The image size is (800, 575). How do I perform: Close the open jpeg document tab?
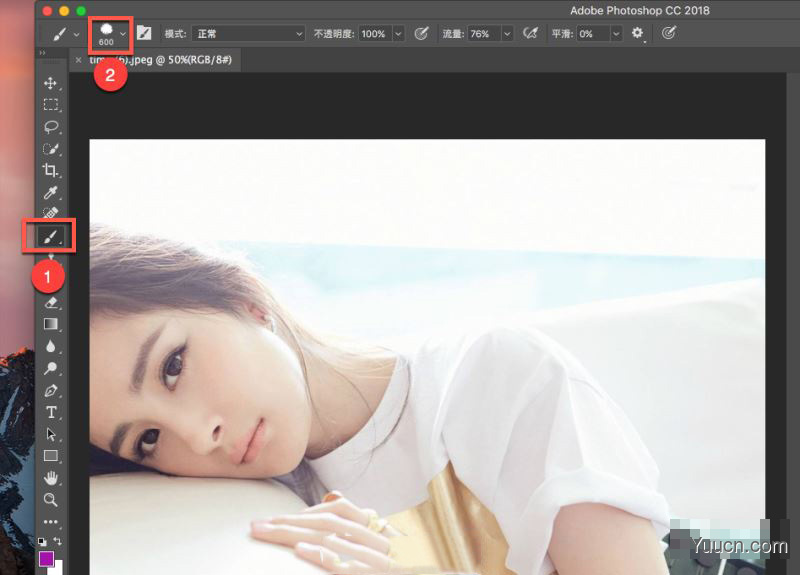78,60
